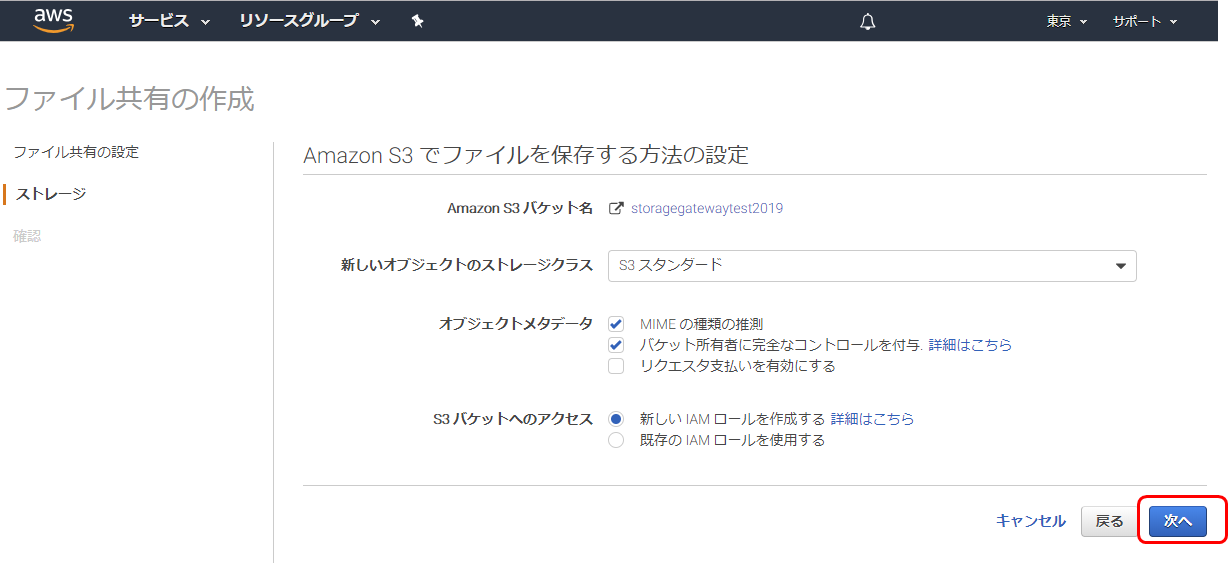Click the 新しいオブジェクトのストレージクラス label
Viewport: 1228px width, 563px height.
[x=467, y=266]
